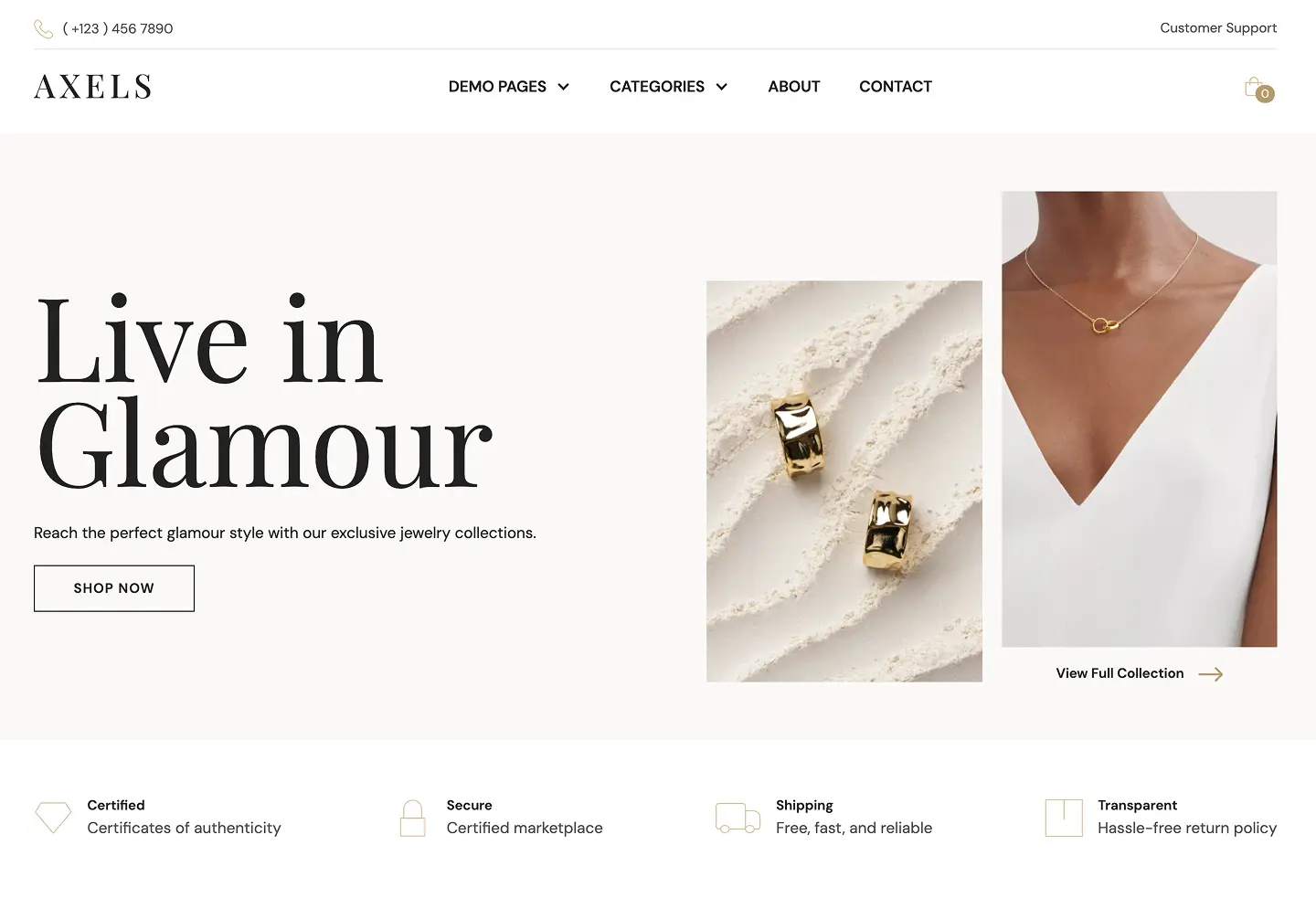Click the phone handset icon
This screenshot has height=898, width=1316.
coord(43,29)
